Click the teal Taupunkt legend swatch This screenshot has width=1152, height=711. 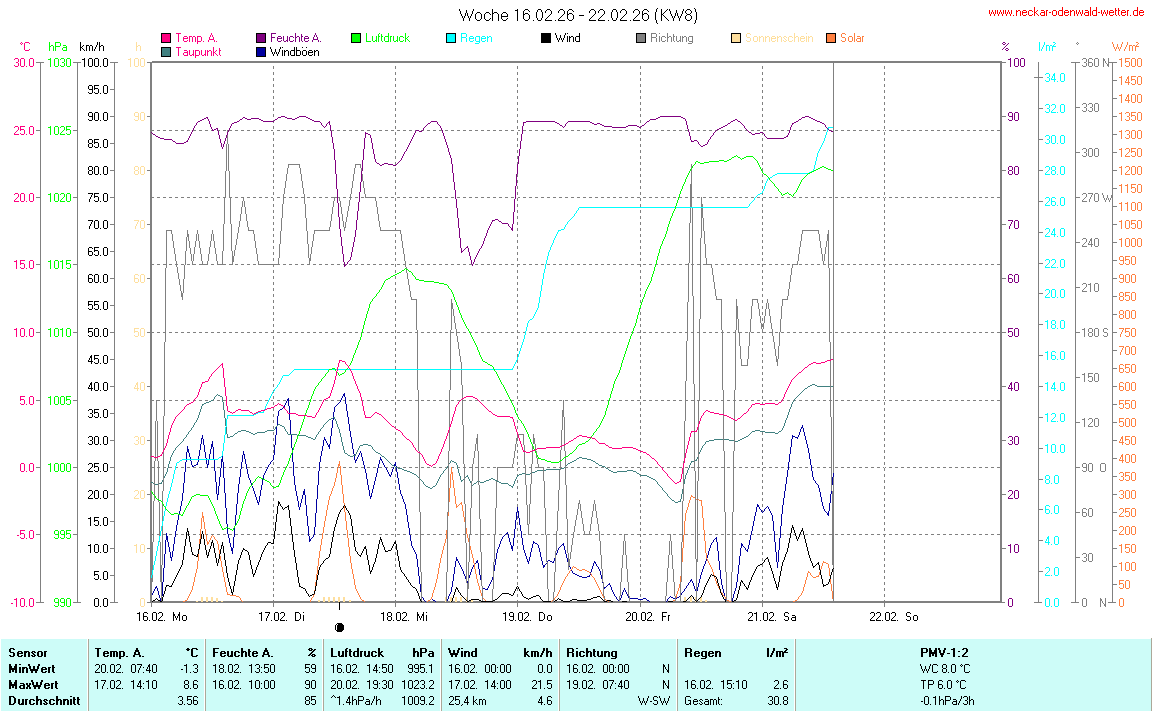(166, 51)
